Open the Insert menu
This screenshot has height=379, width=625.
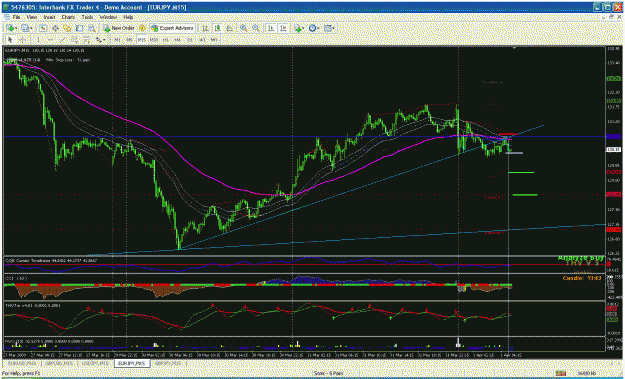[49, 18]
